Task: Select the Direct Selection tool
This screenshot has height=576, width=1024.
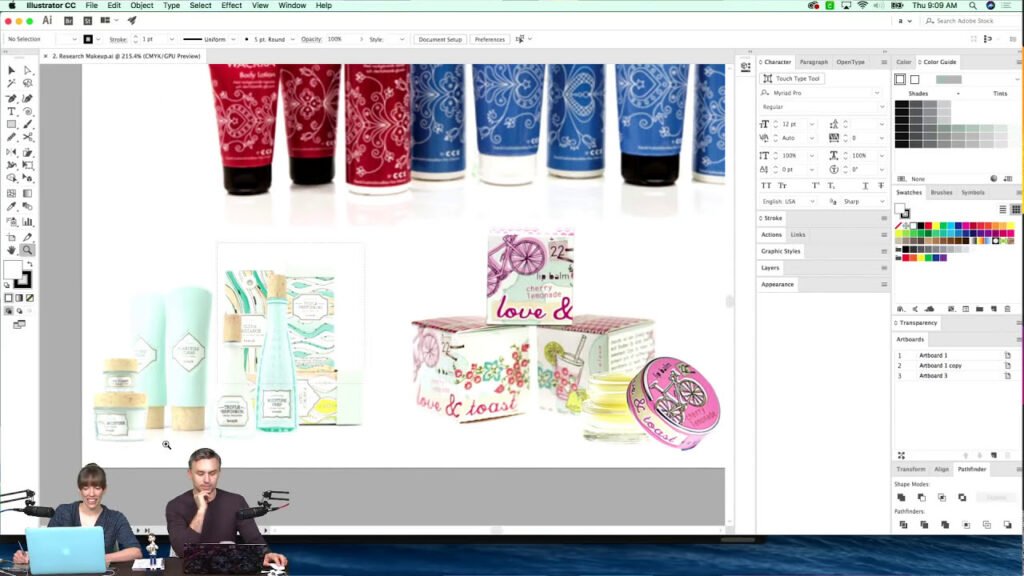Action: point(27,70)
